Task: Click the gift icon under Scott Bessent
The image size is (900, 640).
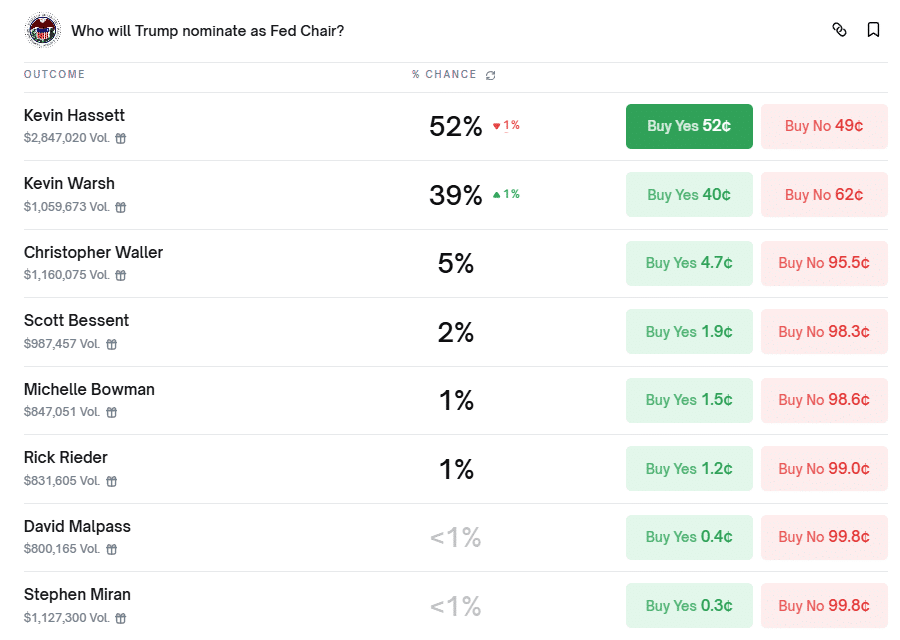Action: tap(111, 344)
